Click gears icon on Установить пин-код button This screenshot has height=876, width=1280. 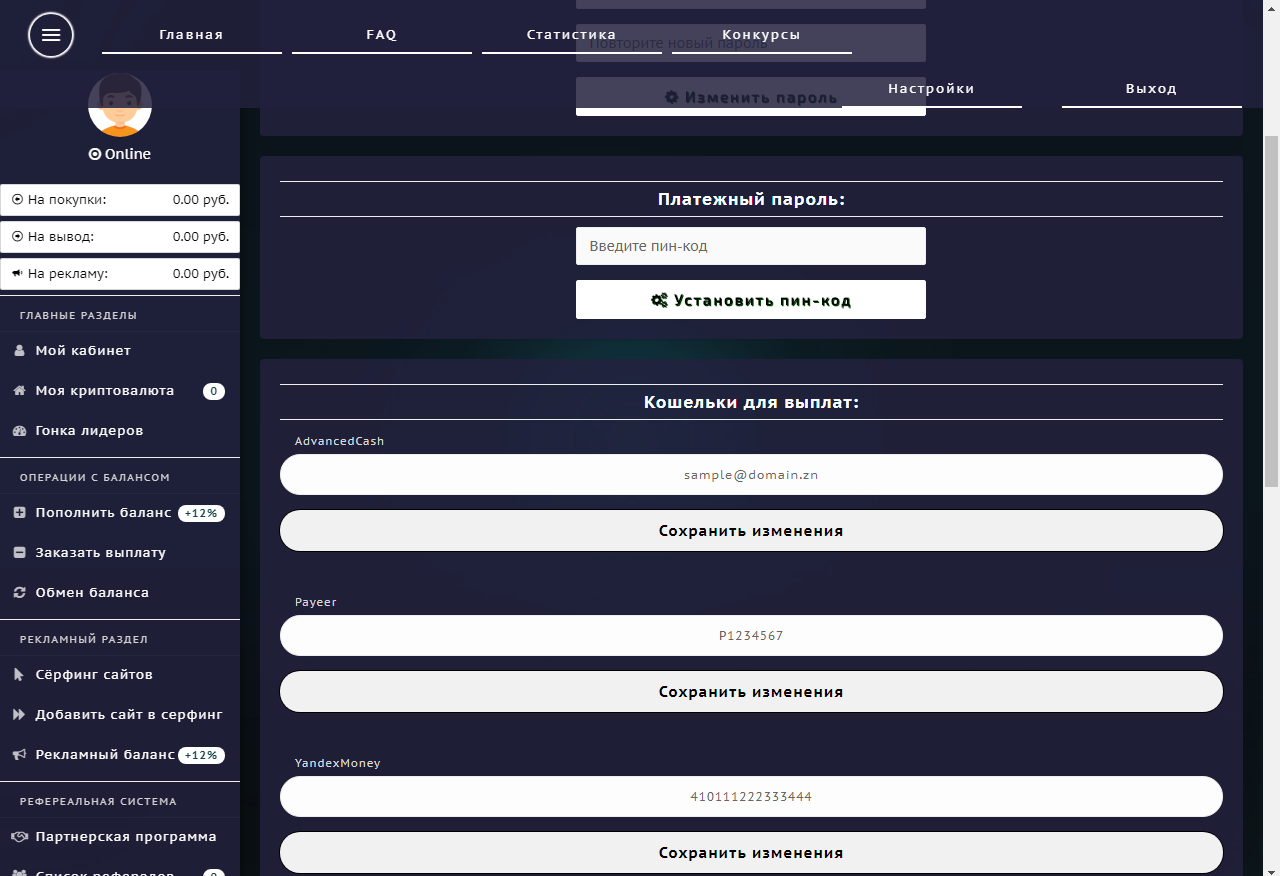pyautogui.click(x=659, y=300)
